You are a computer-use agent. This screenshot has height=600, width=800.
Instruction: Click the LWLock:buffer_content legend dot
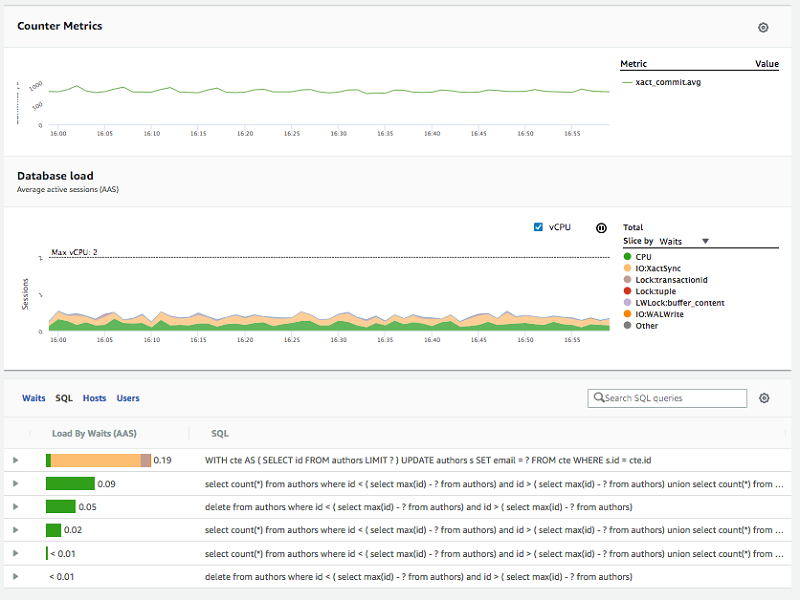[x=628, y=303]
